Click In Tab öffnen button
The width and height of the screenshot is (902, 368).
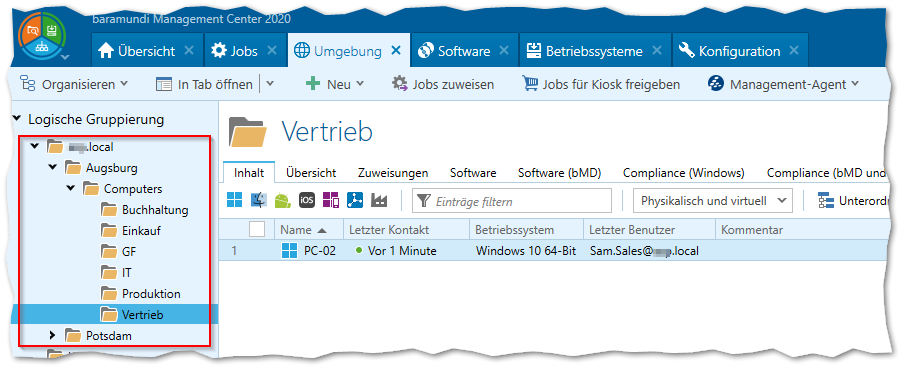coord(205,85)
